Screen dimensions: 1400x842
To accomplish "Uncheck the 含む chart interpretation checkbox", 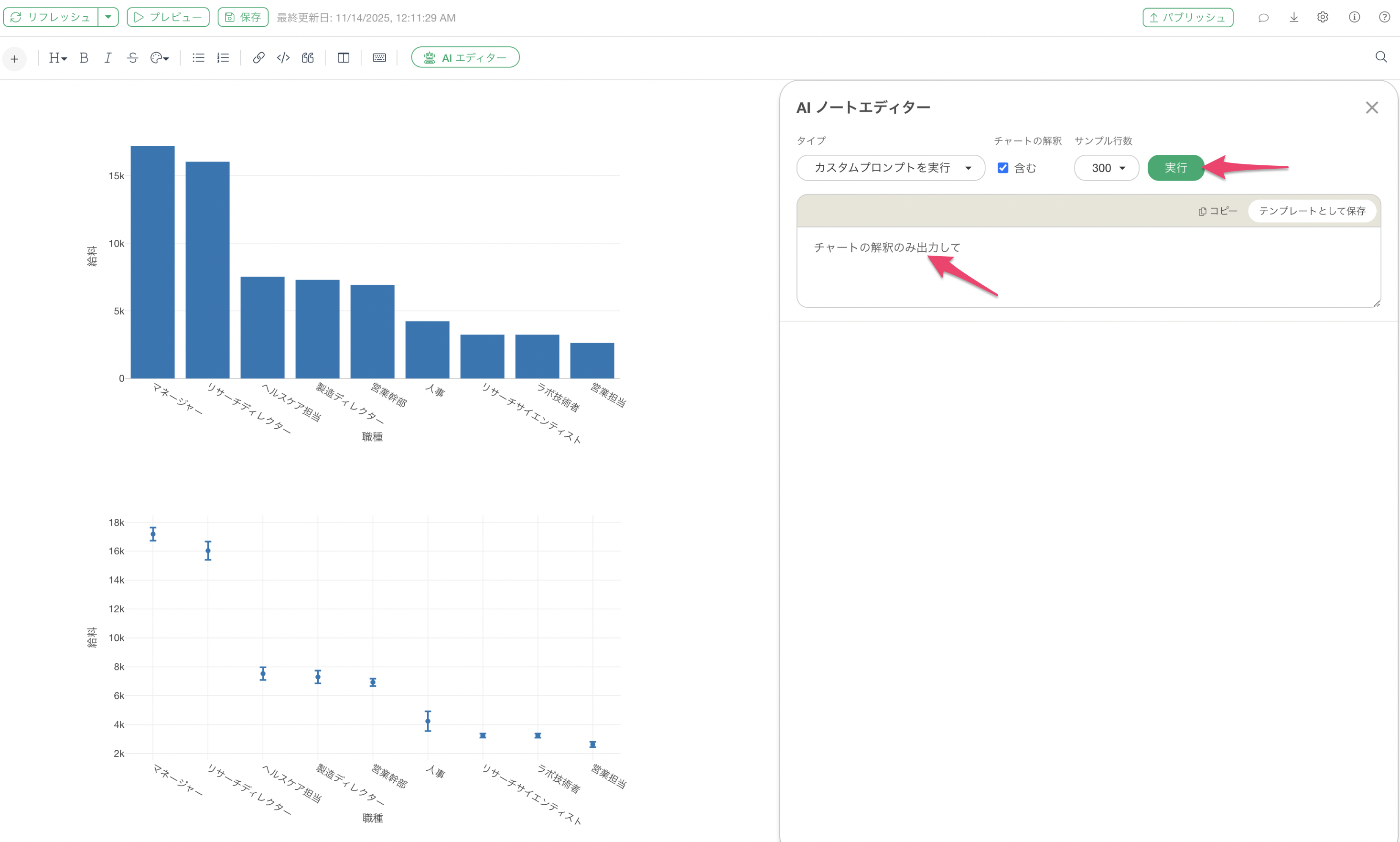I will pos(1003,168).
